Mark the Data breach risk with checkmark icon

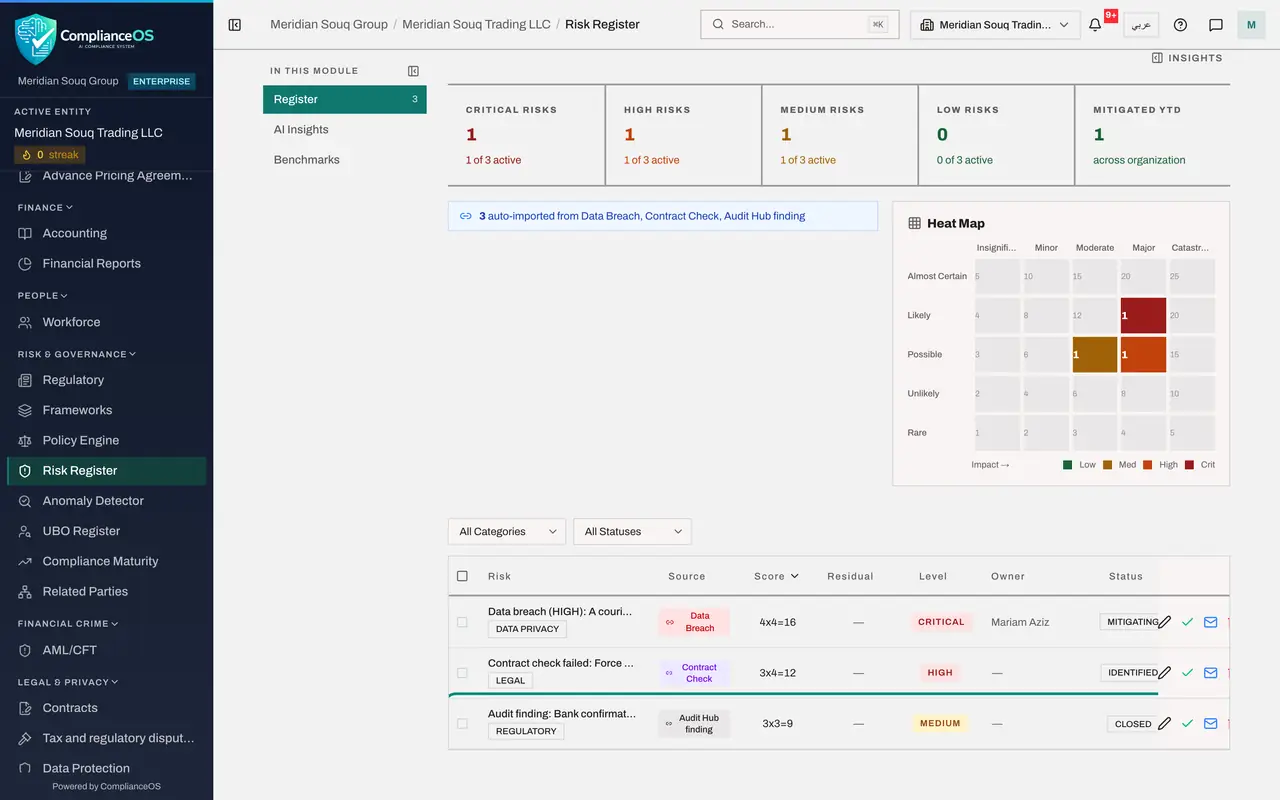[1187, 622]
